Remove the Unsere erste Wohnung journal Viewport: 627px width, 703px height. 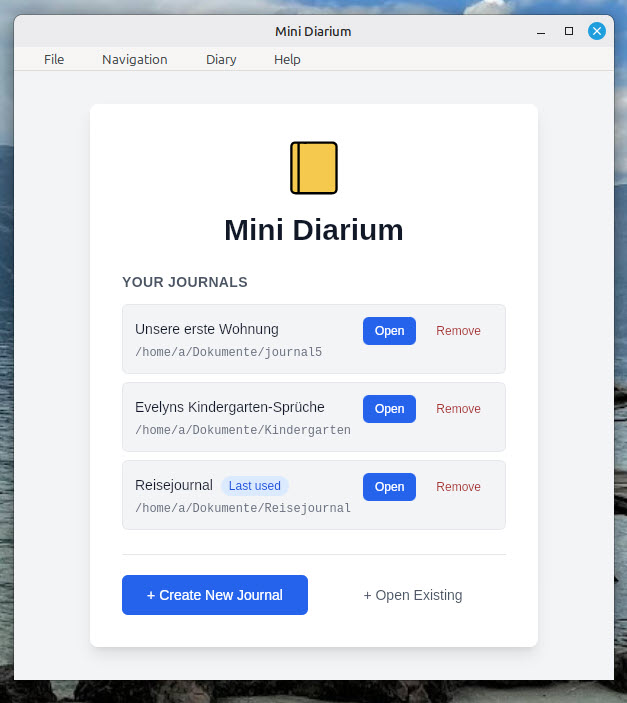tap(458, 331)
